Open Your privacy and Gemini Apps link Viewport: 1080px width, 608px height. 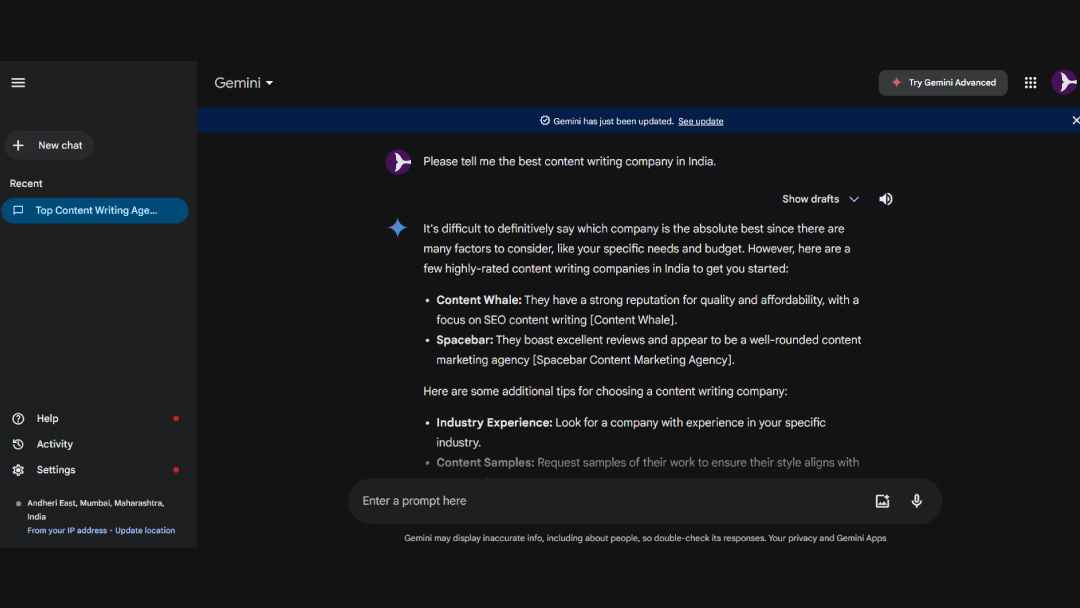pos(827,538)
